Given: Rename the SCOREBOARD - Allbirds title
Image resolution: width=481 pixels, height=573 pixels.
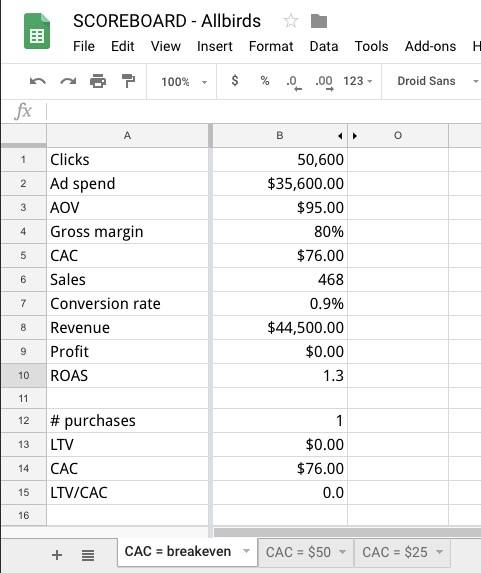Looking at the screenshot, I should (x=167, y=21).
